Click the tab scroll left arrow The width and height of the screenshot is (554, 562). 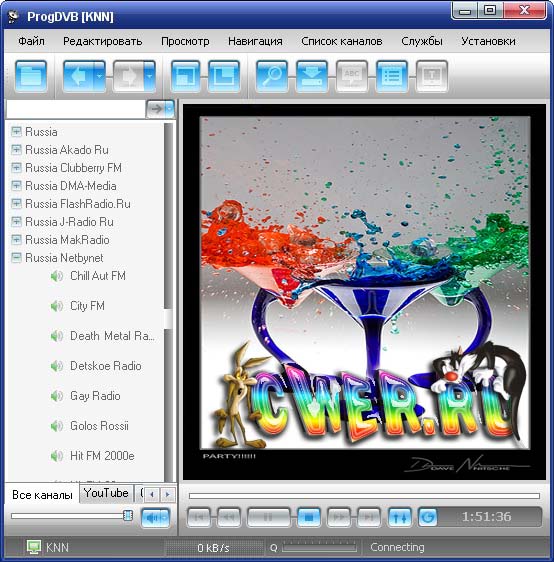click(152, 495)
